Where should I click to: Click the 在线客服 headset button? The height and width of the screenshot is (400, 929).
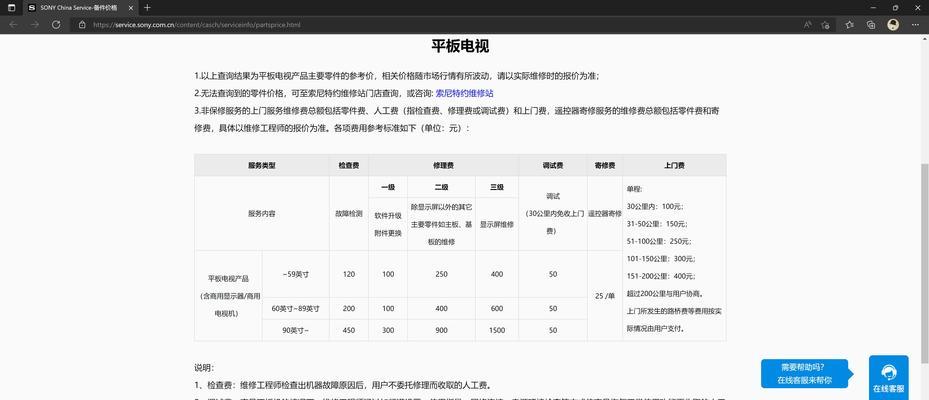click(x=888, y=377)
